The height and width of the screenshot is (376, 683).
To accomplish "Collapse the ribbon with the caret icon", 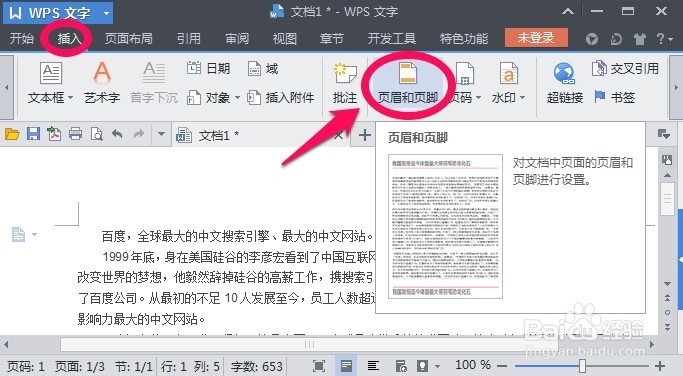I will tap(568, 11).
